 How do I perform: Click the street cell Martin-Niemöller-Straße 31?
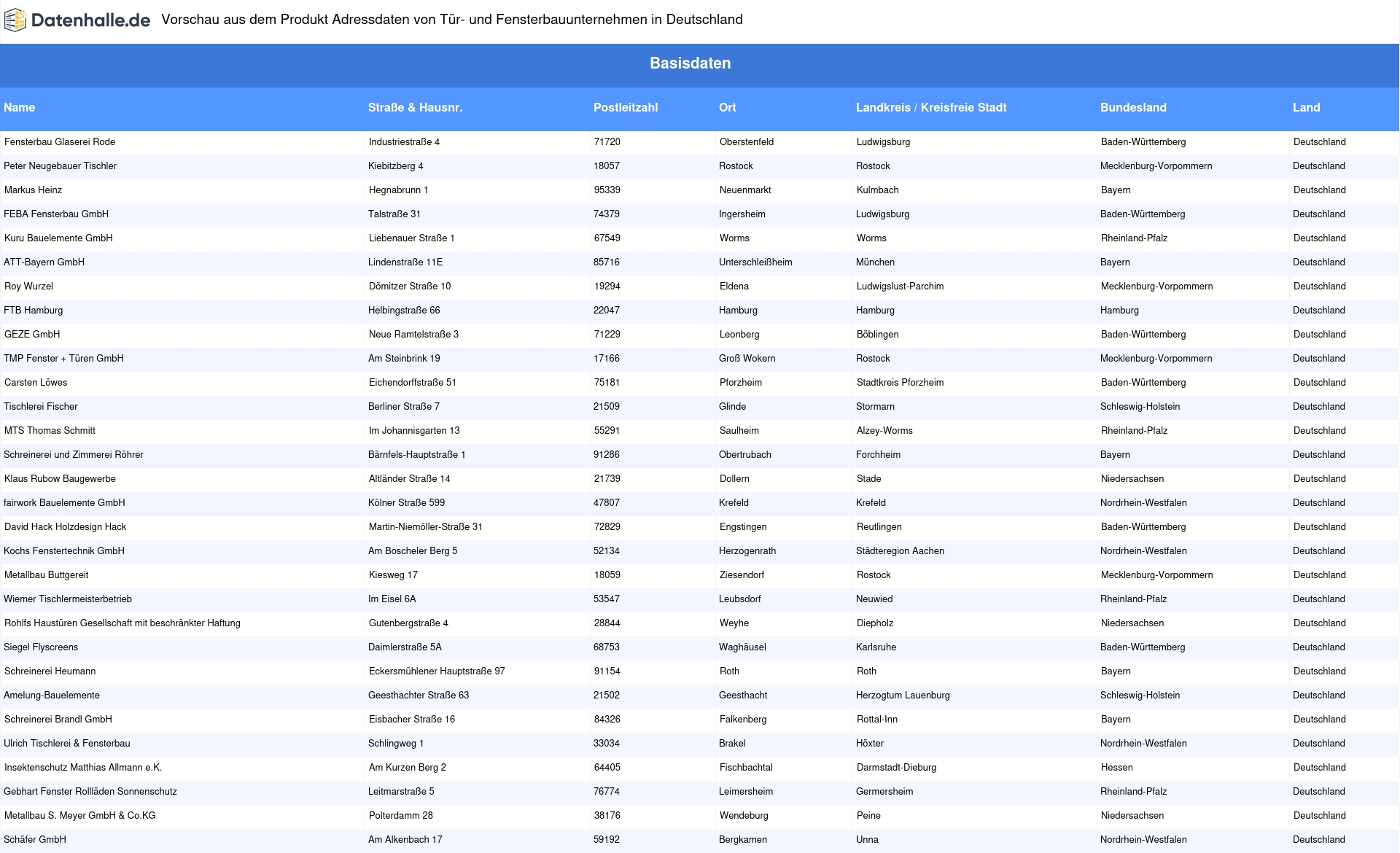pyautogui.click(x=477, y=527)
